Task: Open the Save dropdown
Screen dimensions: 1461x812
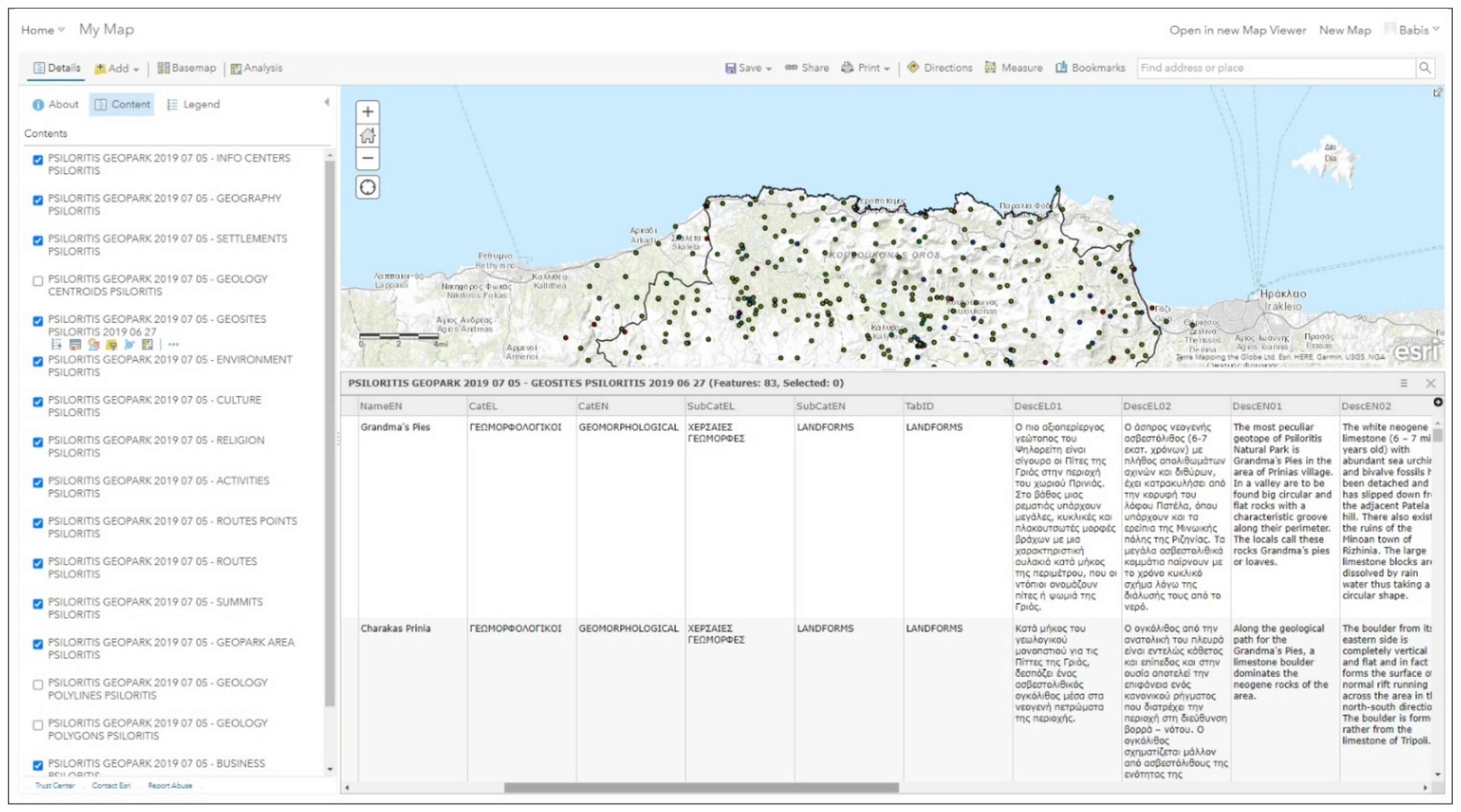Action: 749,68
